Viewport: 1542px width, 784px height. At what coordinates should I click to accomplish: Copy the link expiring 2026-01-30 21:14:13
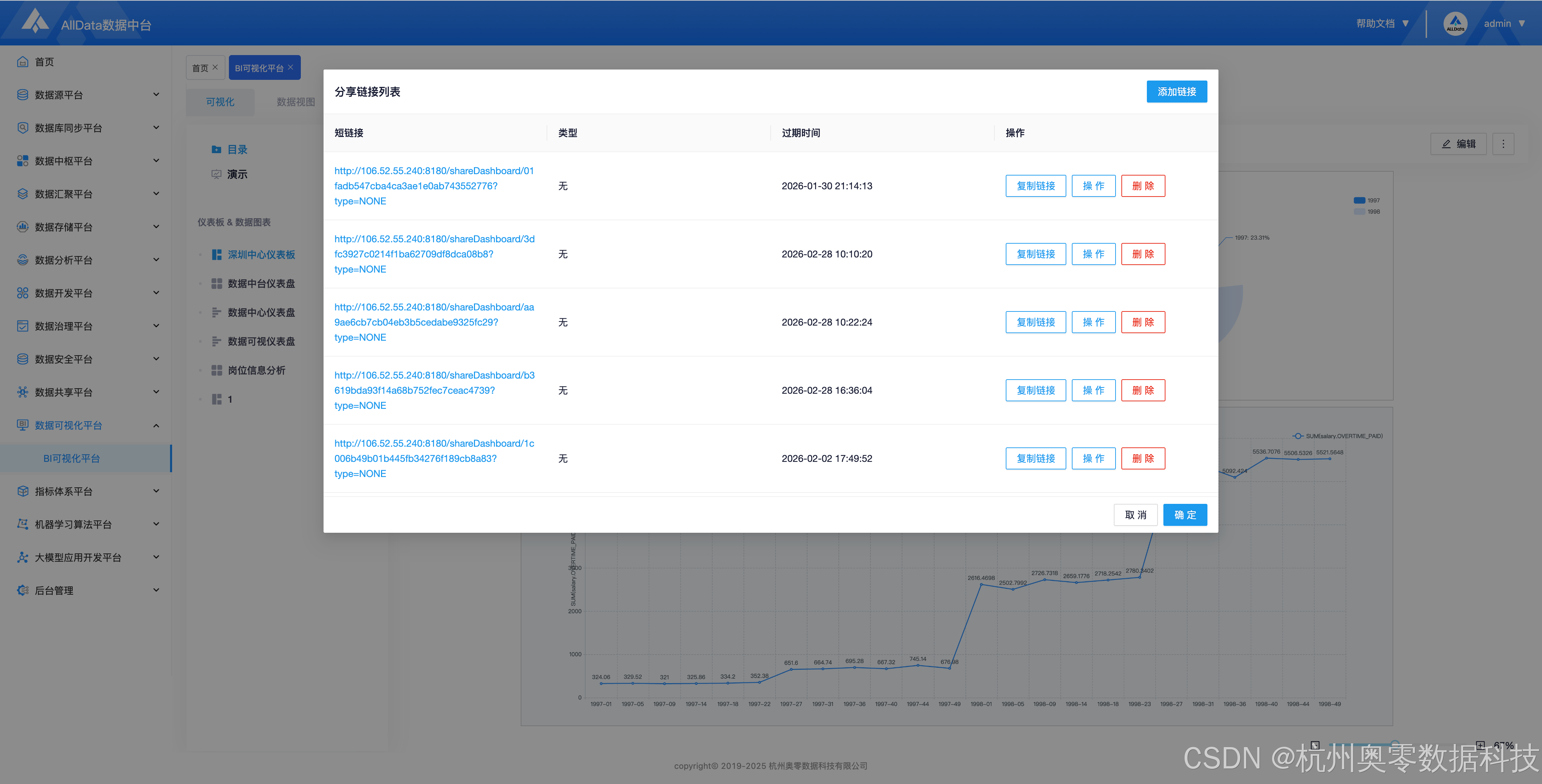[1035, 186]
